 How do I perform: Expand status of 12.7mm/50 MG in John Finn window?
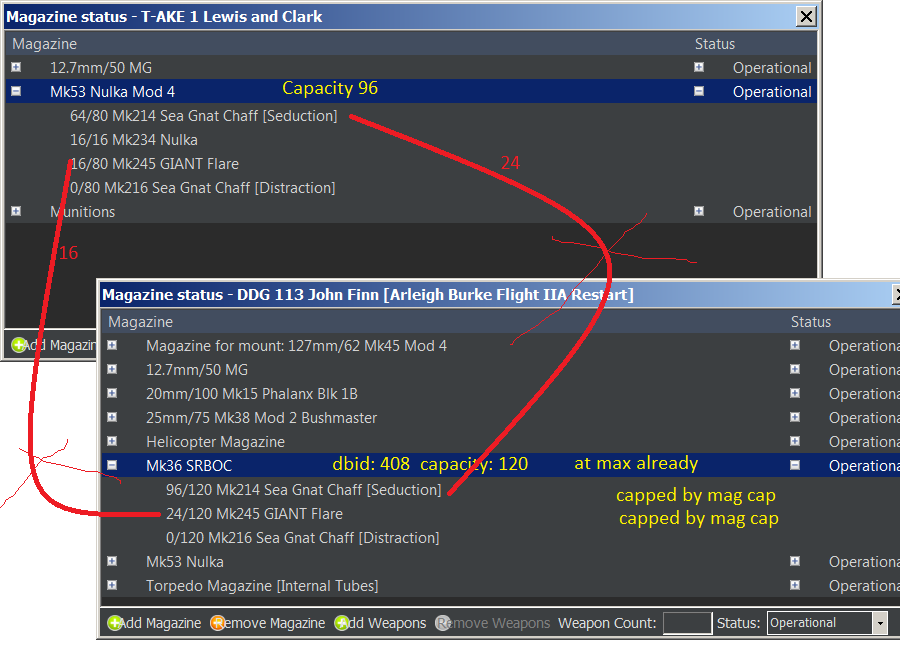pyautogui.click(x=795, y=369)
